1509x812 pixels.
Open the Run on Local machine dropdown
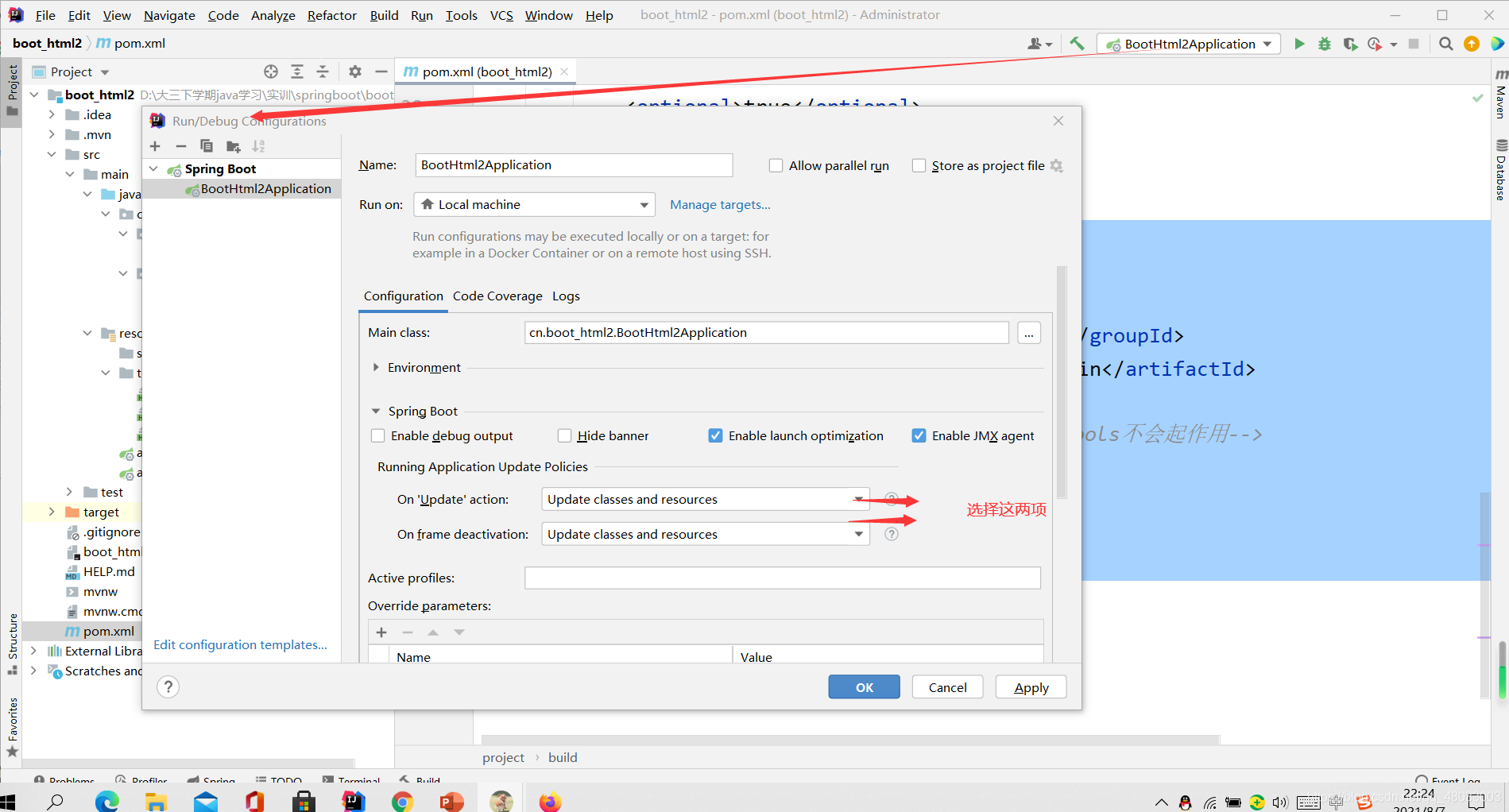[534, 204]
